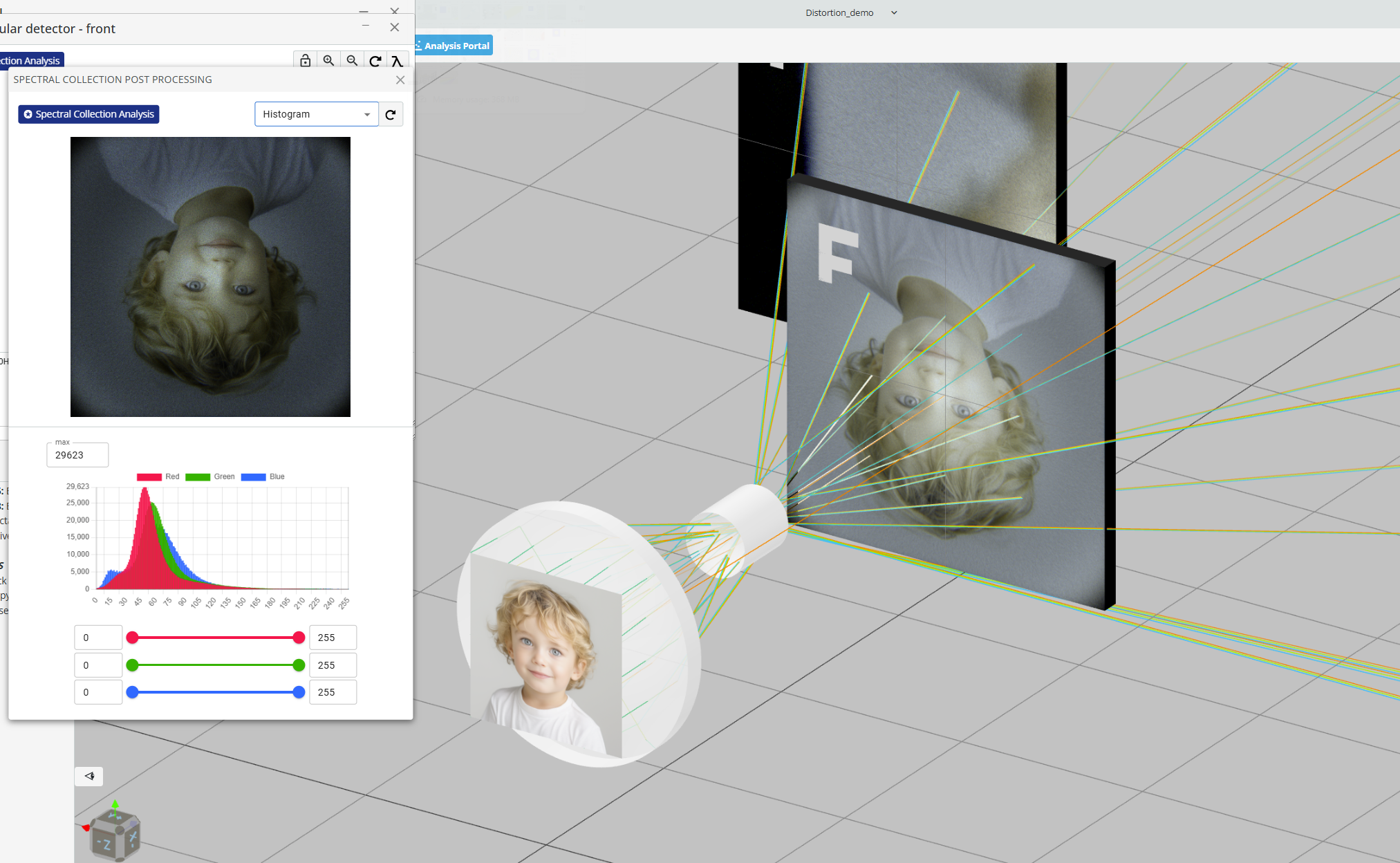The image size is (1400, 863).
Task: Click the Spectral Collection Analysis button
Action: [88, 114]
